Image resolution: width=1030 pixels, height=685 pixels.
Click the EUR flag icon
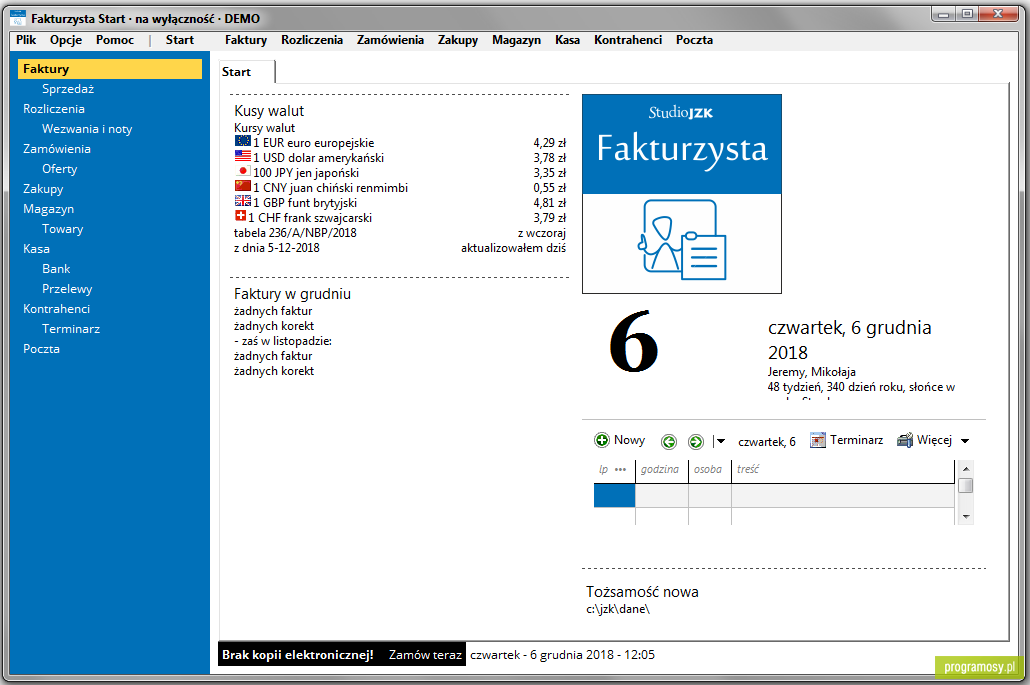click(x=242, y=141)
